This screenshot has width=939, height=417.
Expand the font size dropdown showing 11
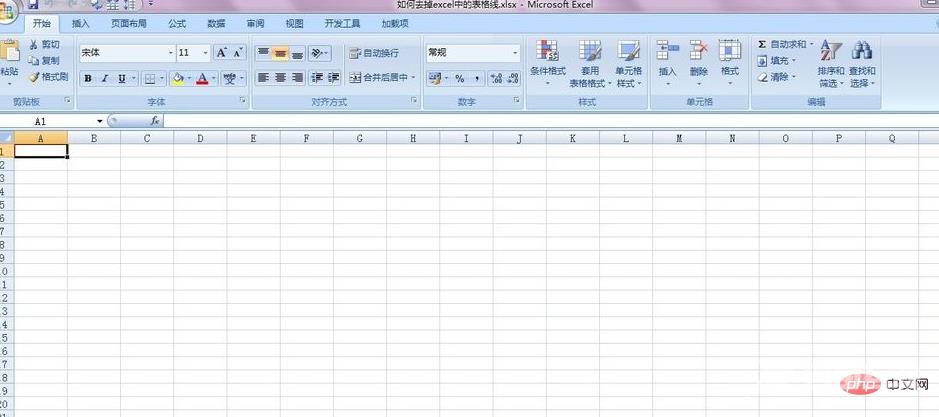point(206,53)
